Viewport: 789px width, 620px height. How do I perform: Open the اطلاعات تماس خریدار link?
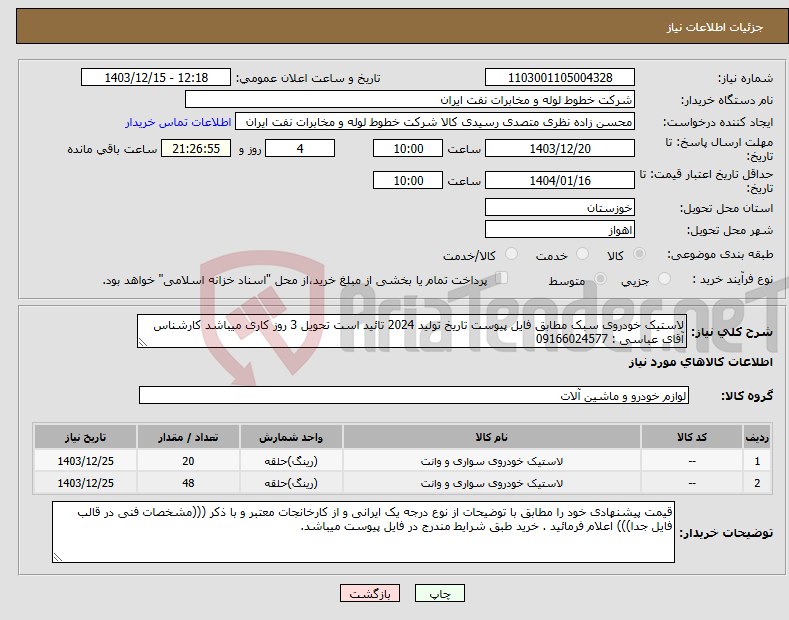tap(178, 122)
